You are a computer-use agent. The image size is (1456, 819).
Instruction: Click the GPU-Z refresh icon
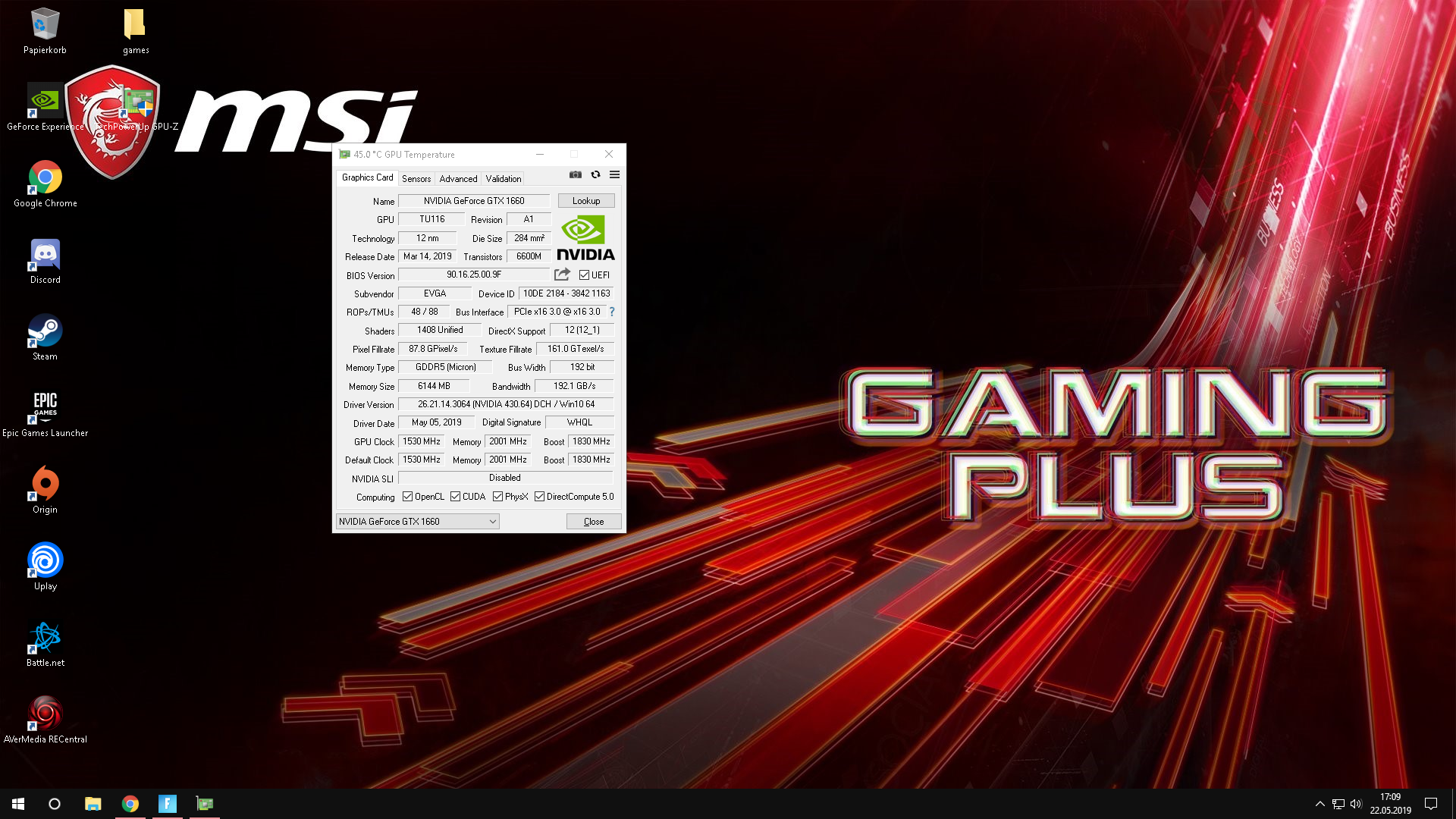point(595,174)
